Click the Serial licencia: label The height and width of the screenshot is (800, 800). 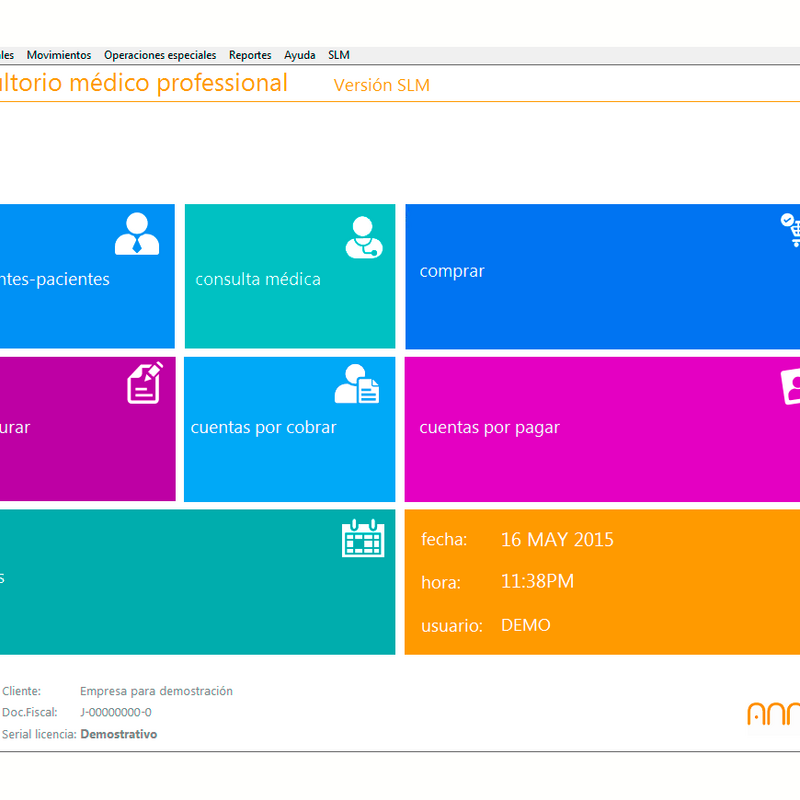tap(39, 734)
